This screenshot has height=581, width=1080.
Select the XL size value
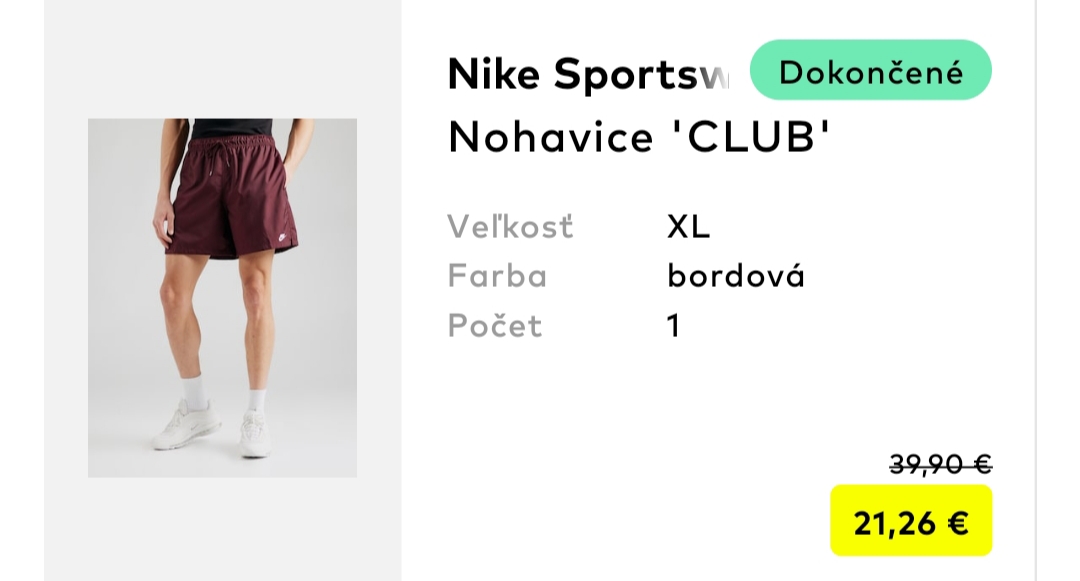(x=688, y=227)
